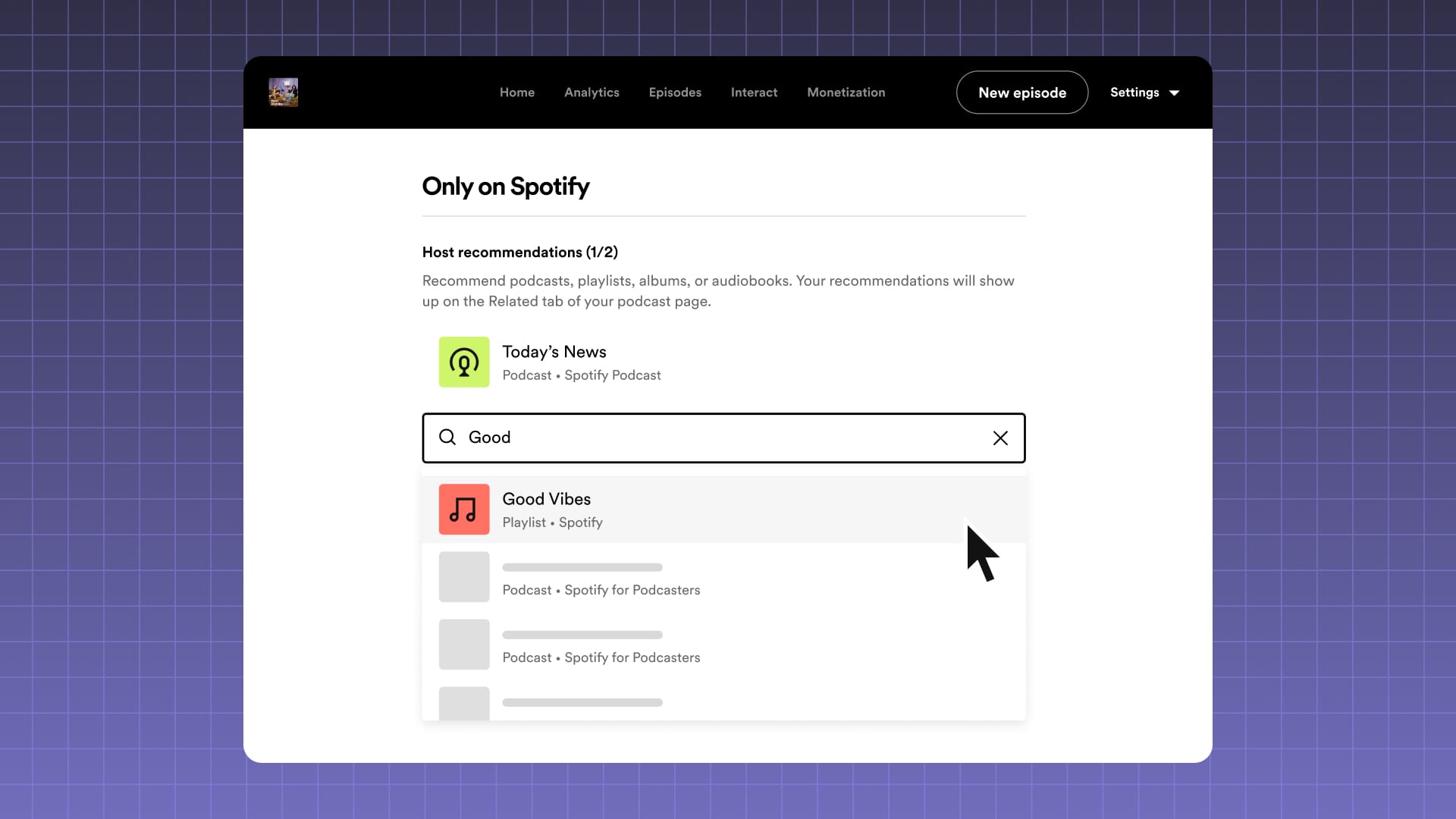
Task: Switch to the Episodes tab
Action: (x=675, y=93)
